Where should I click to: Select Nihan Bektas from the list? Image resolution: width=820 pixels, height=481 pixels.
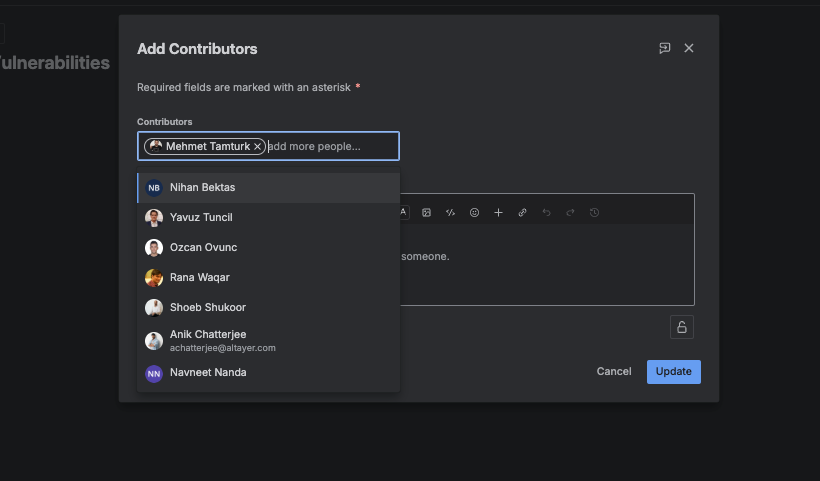click(268, 188)
